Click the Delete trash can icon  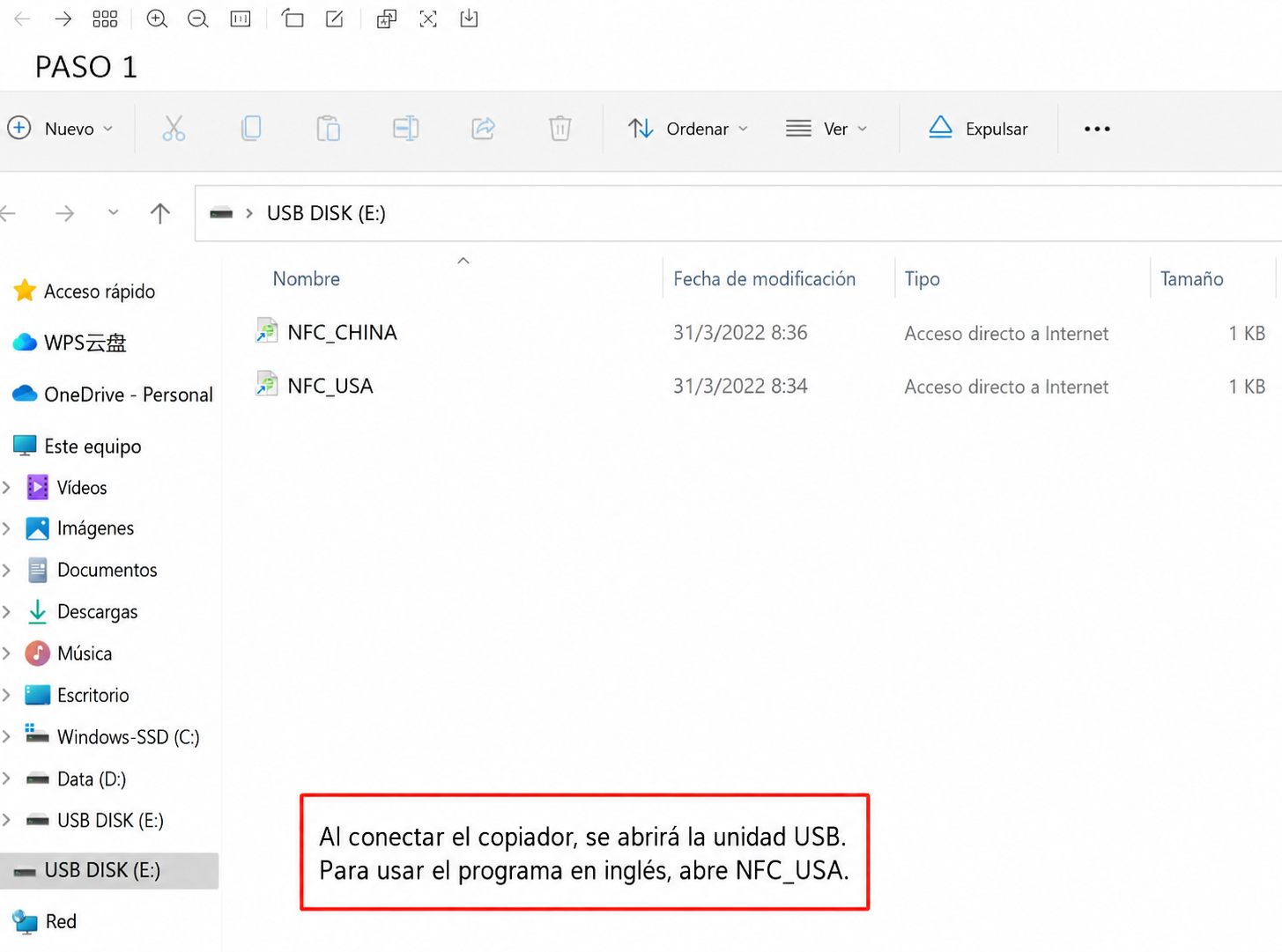tap(560, 129)
